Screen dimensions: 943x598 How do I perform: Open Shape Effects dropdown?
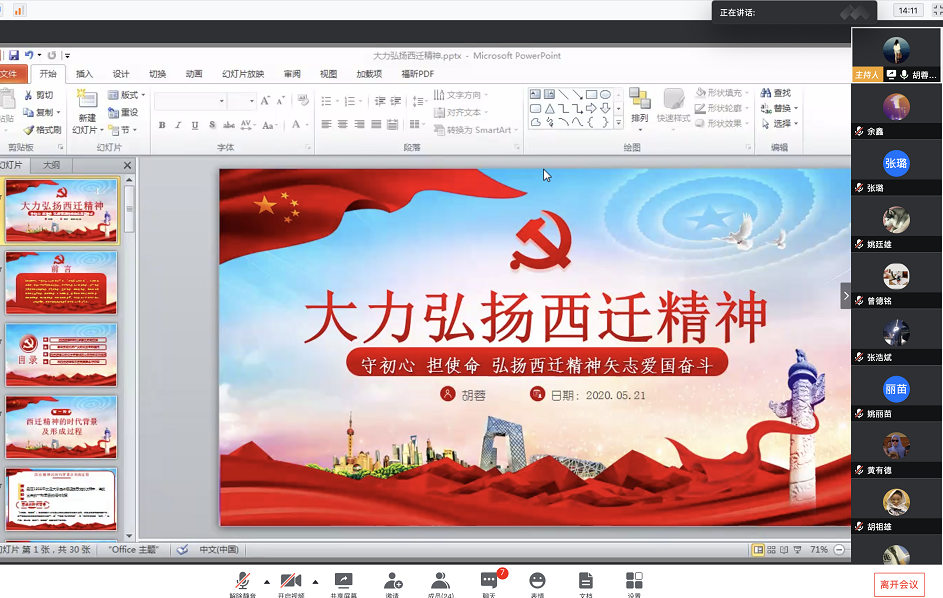point(722,123)
